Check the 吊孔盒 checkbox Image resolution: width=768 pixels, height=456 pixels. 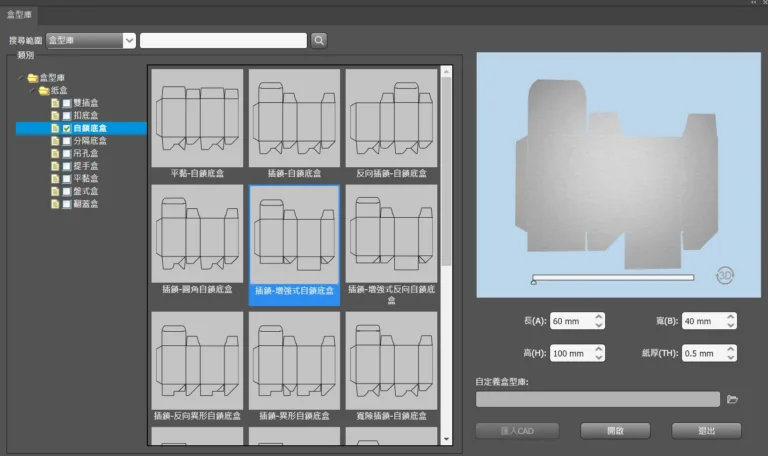click(x=66, y=153)
